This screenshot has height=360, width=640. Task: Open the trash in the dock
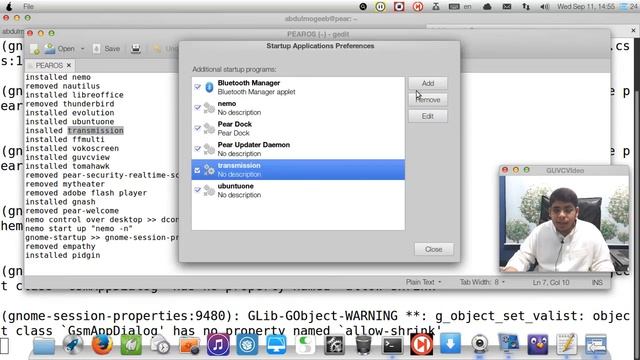point(363,345)
